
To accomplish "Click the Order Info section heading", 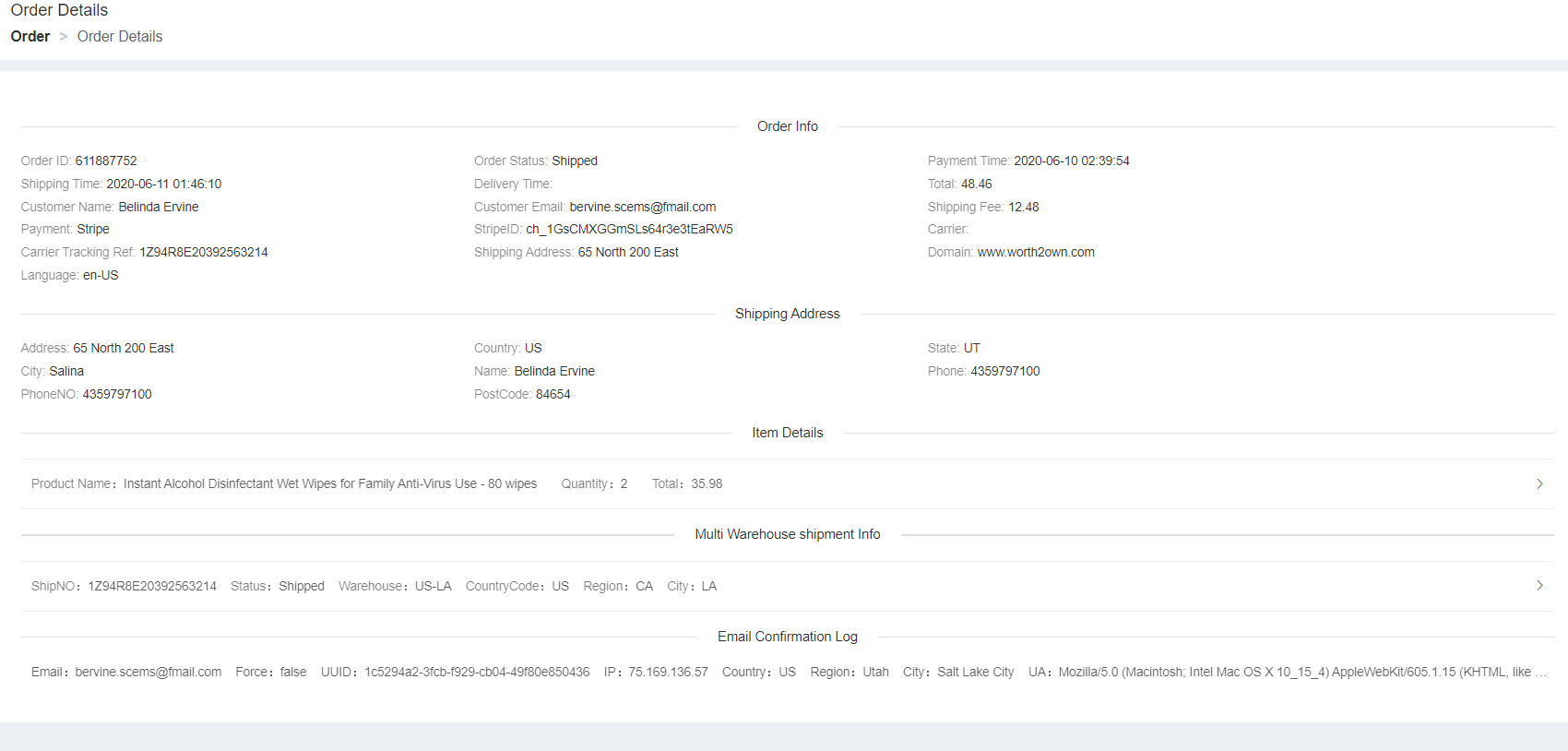I will pos(787,126).
